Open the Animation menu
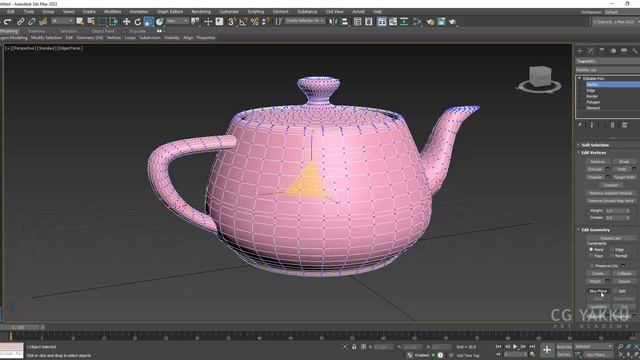 (139, 12)
